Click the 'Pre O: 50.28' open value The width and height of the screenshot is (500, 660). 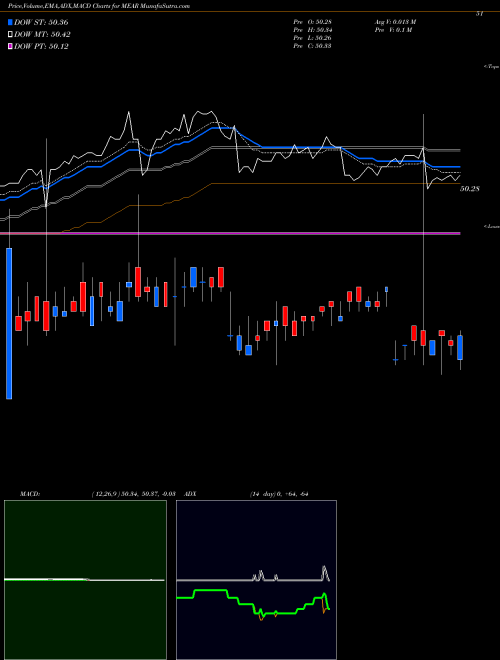point(313,22)
